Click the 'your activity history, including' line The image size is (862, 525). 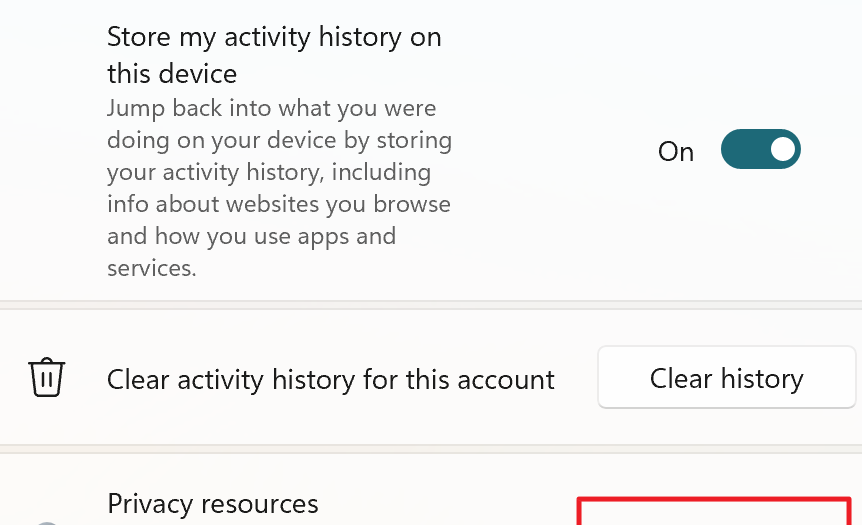tap(269, 173)
